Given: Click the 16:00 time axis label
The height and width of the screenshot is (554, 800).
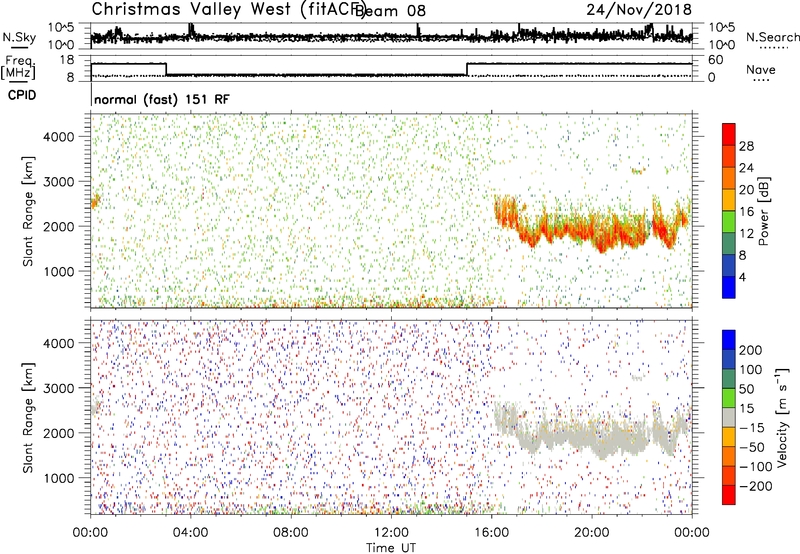Looking at the screenshot, I should (x=491, y=533).
